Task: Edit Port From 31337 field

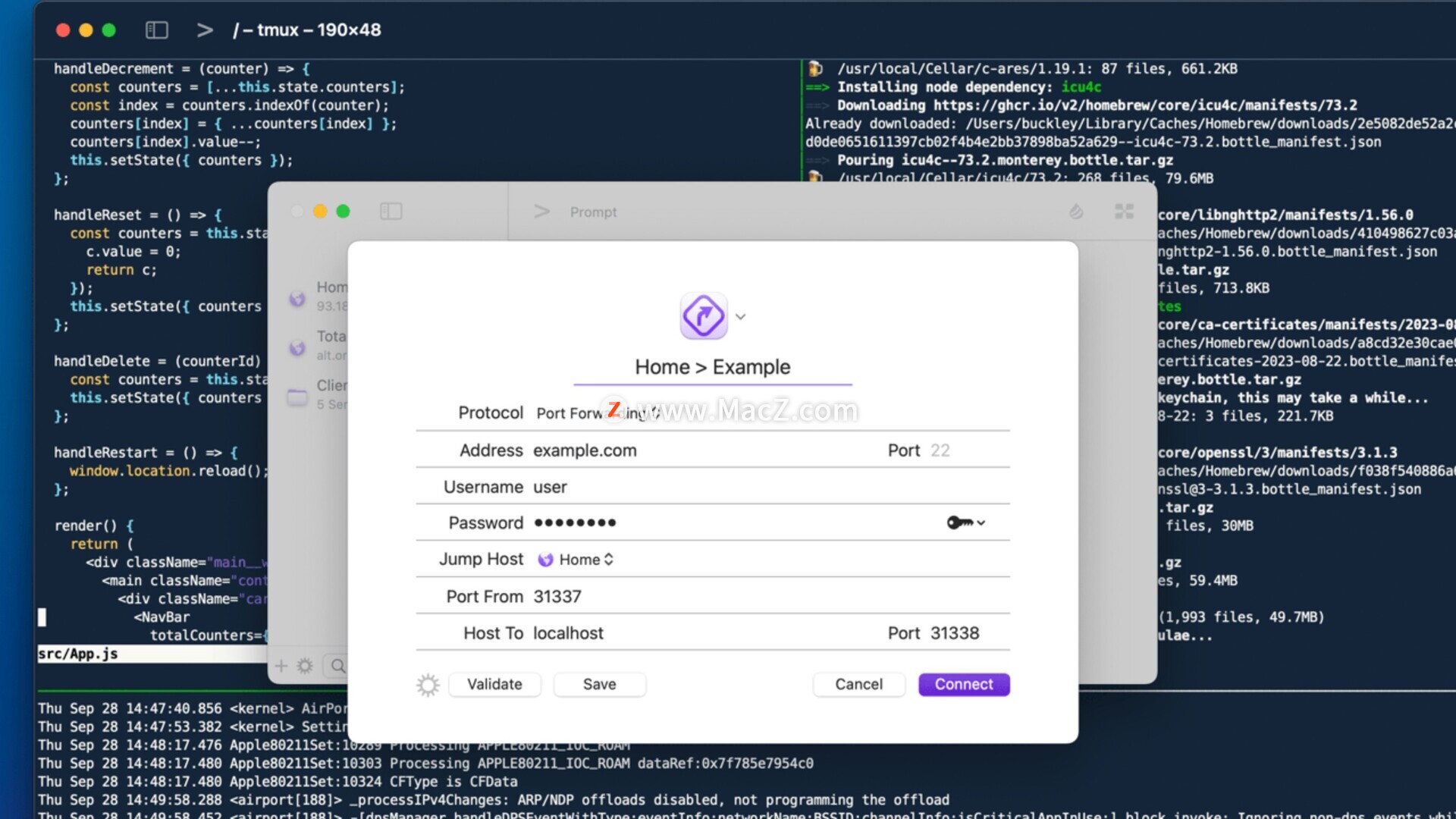Action: click(770, 597)
